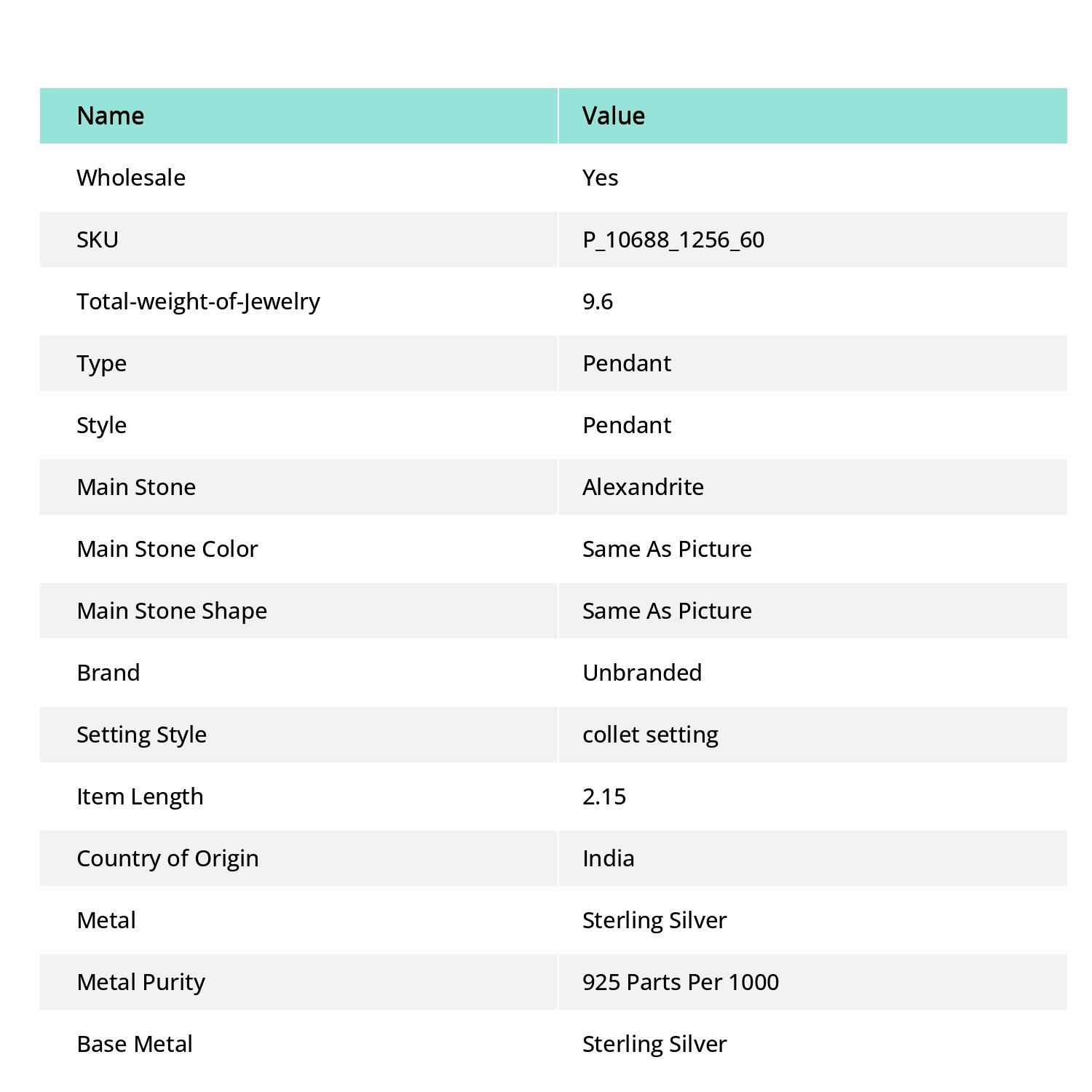Select the SKU value P_10688_1256_60
Screen dimensions: 1092x1092
(673, 240)
